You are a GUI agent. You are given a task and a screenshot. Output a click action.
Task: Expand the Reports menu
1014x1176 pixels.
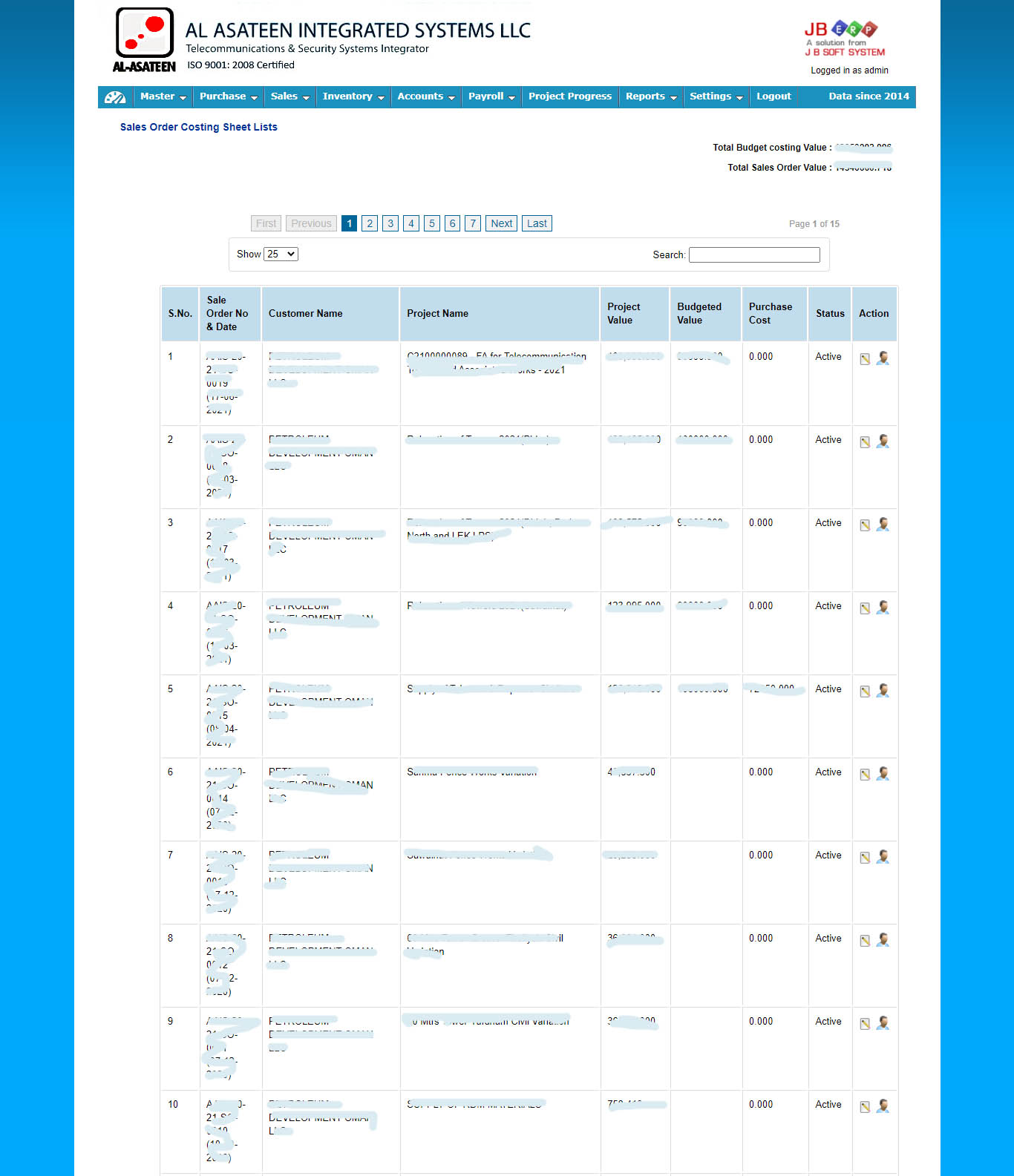click(651, 96)
